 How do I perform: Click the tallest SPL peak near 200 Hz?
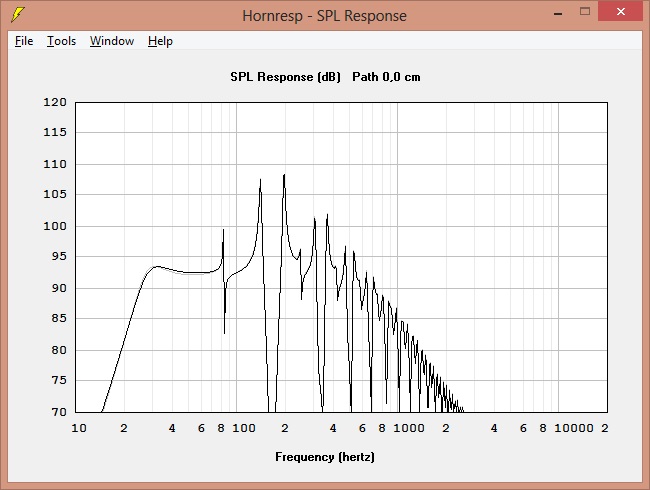[284, 176]
